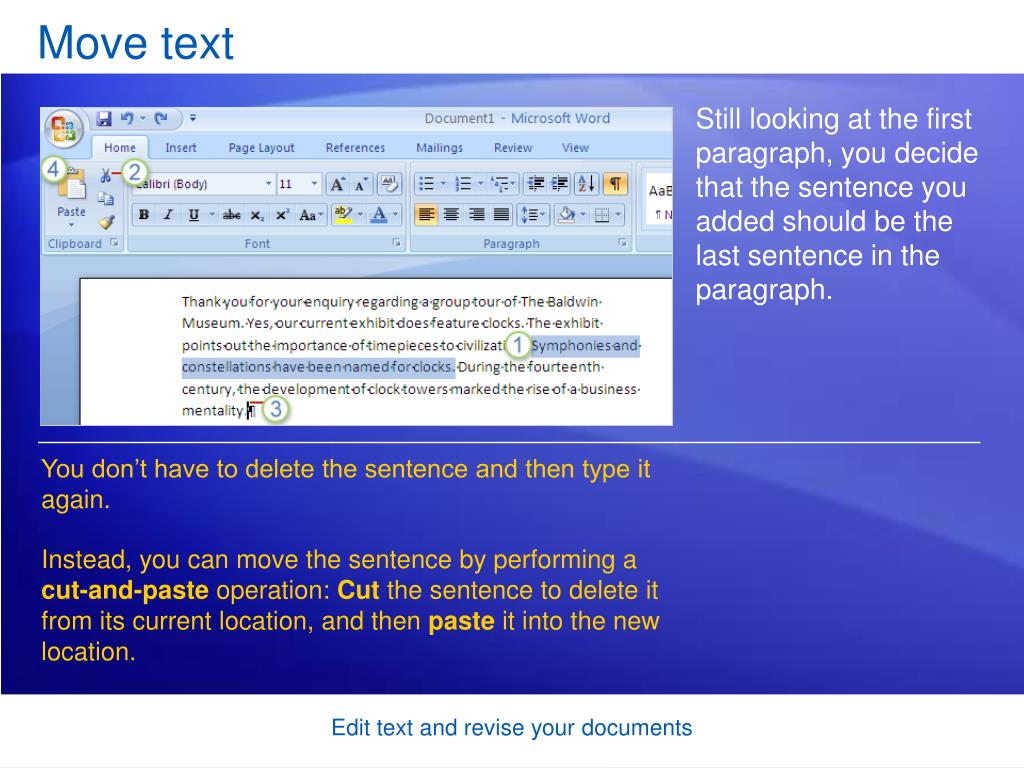Click the highlighted sentence 'Symphonies and'
The image size is (1024, 768).
point(585,345)
